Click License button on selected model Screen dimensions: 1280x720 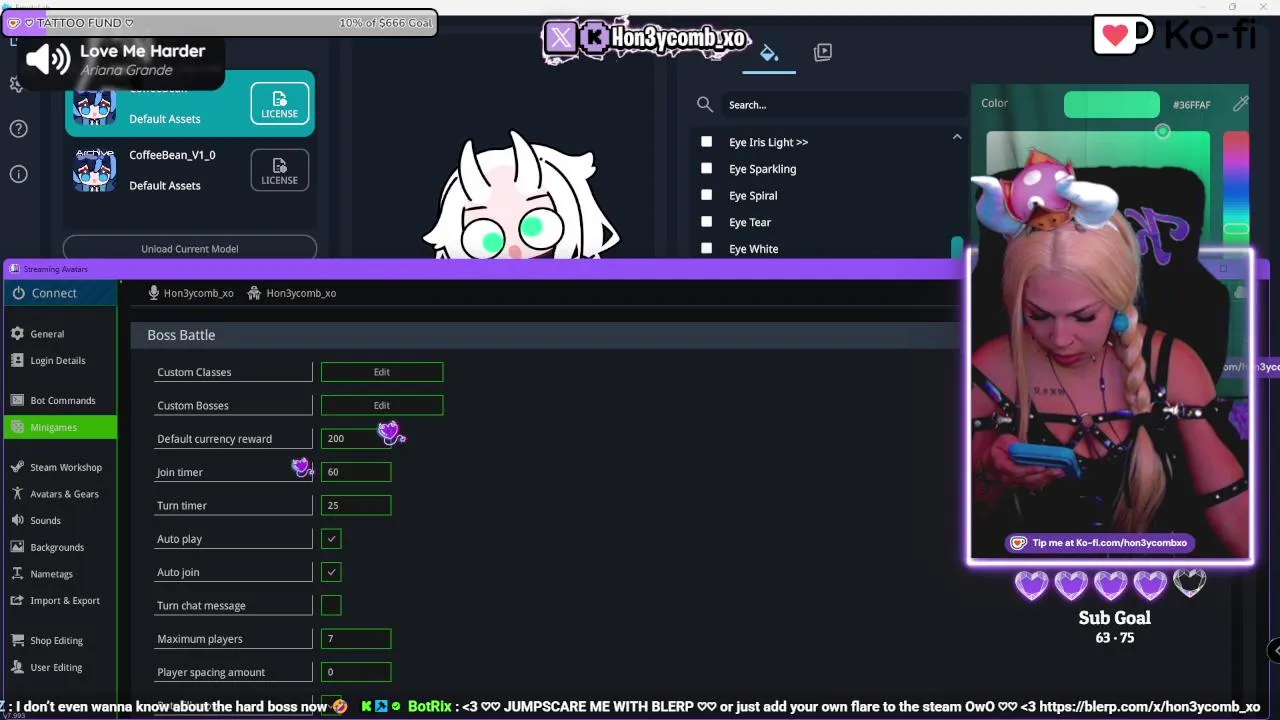(279, 103)
